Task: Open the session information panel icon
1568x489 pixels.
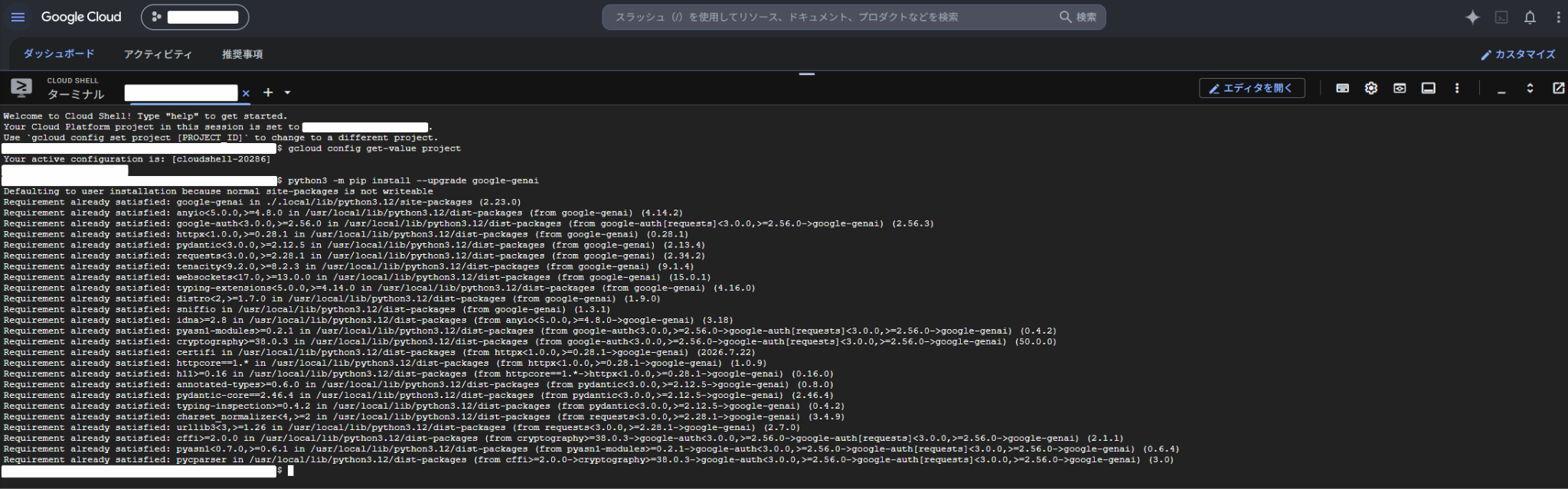Action: (1429, 88)
